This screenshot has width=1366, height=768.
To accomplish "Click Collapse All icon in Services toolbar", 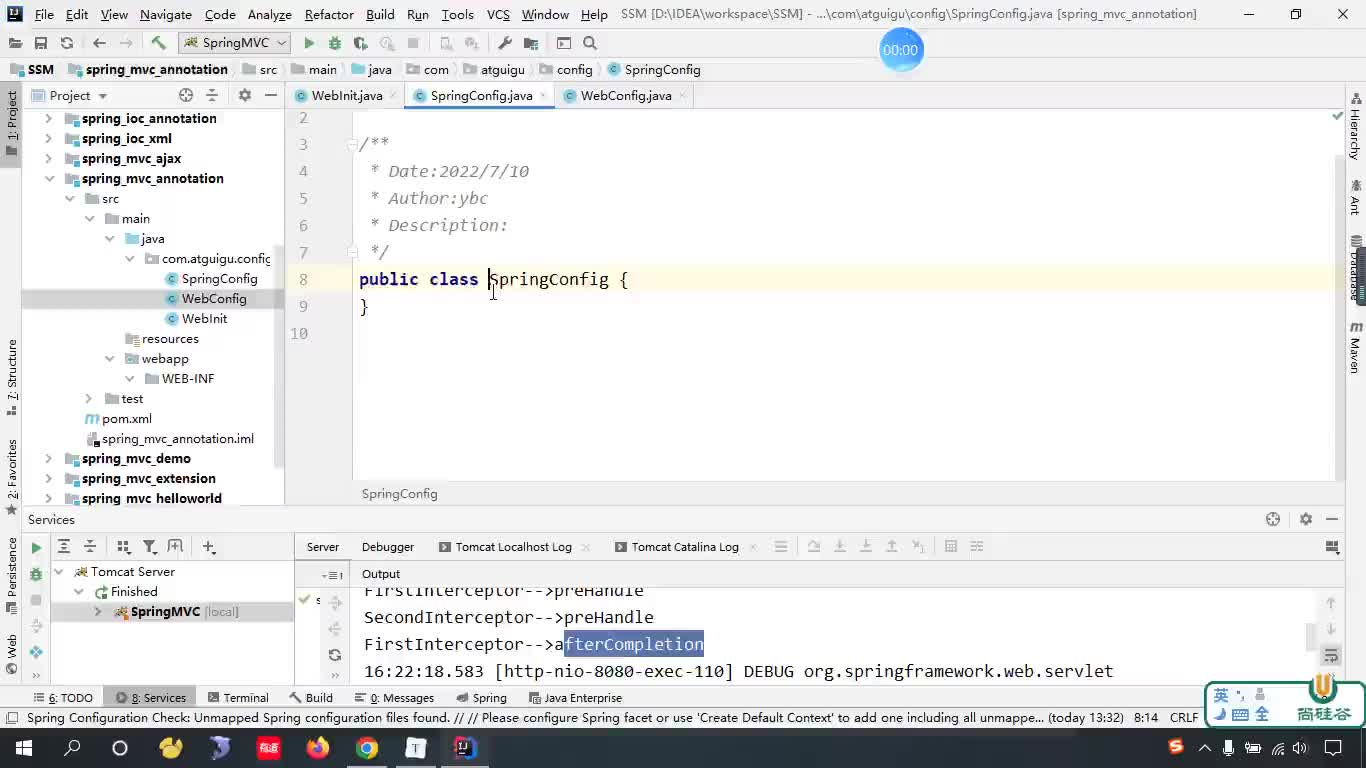I will [x=90, y=546].
